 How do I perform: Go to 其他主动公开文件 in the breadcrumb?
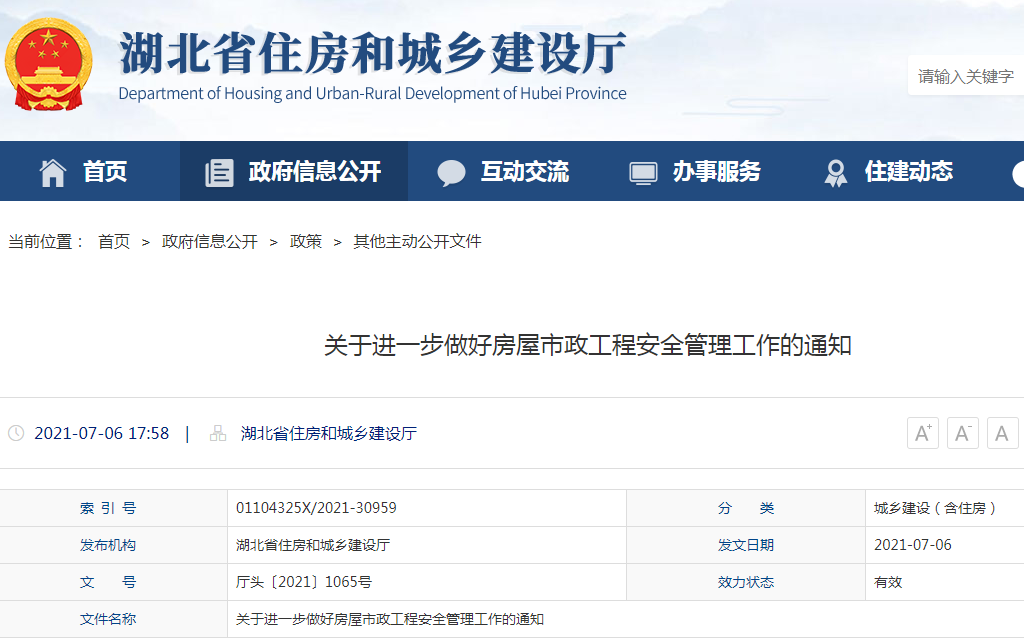click(x=417, y=242)
